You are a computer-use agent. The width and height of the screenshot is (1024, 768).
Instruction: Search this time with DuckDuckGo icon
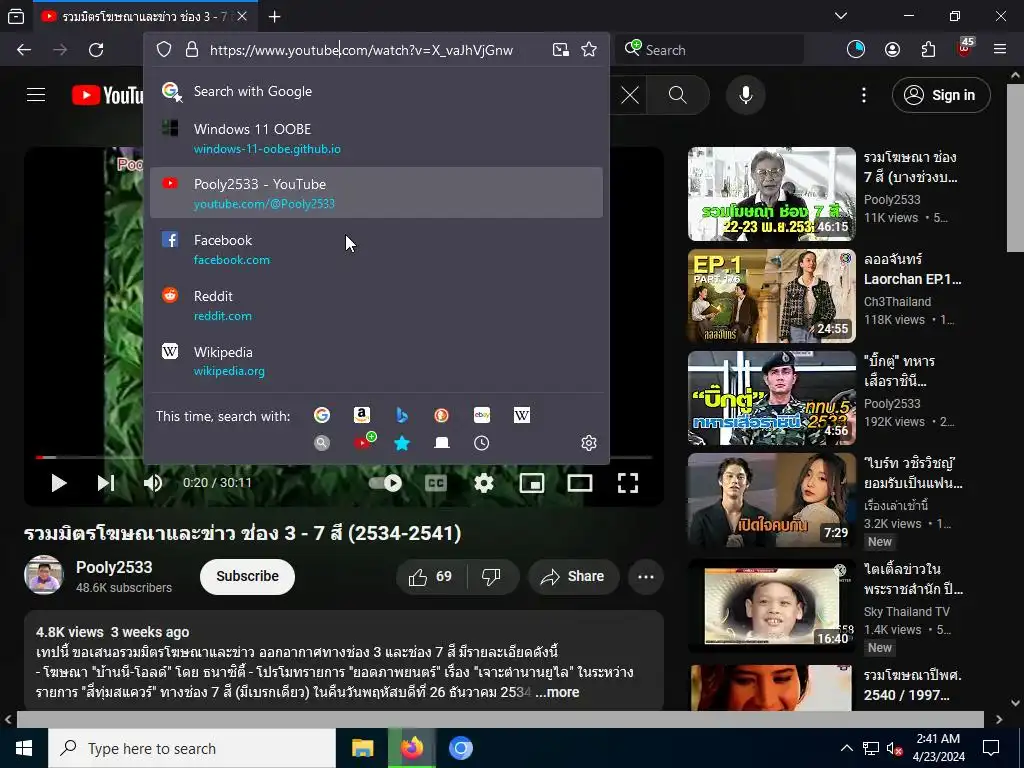tap(441, 415)
